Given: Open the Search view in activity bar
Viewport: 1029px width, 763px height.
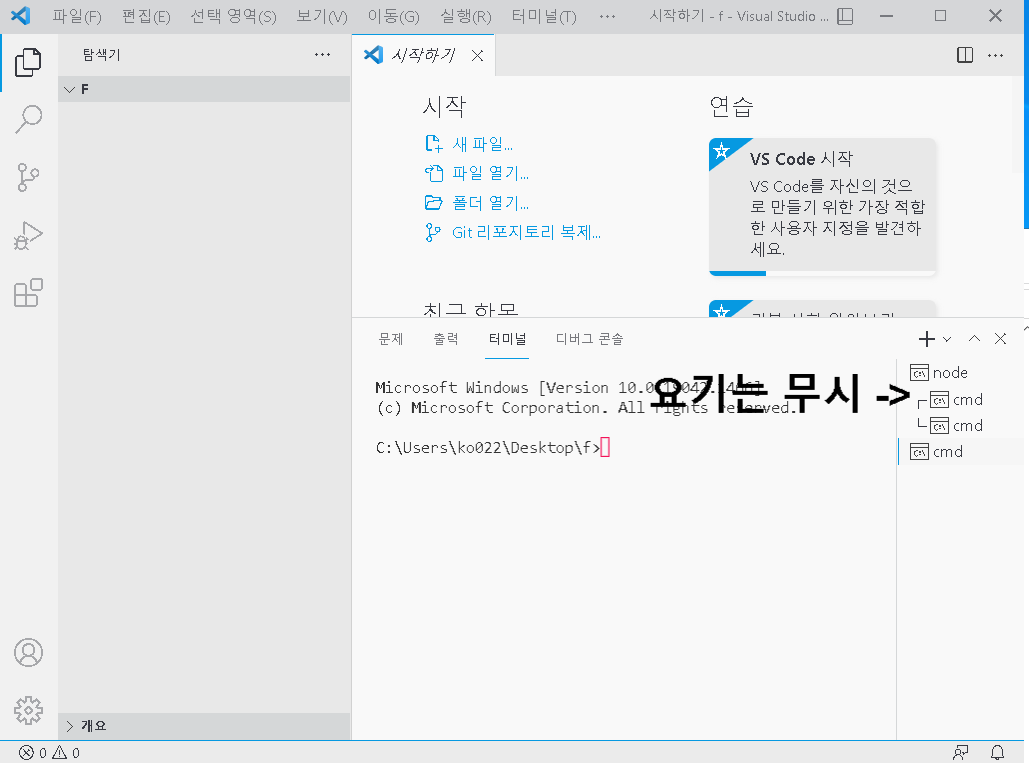Looking at the screenshot, I should click(x=28, y=119).
